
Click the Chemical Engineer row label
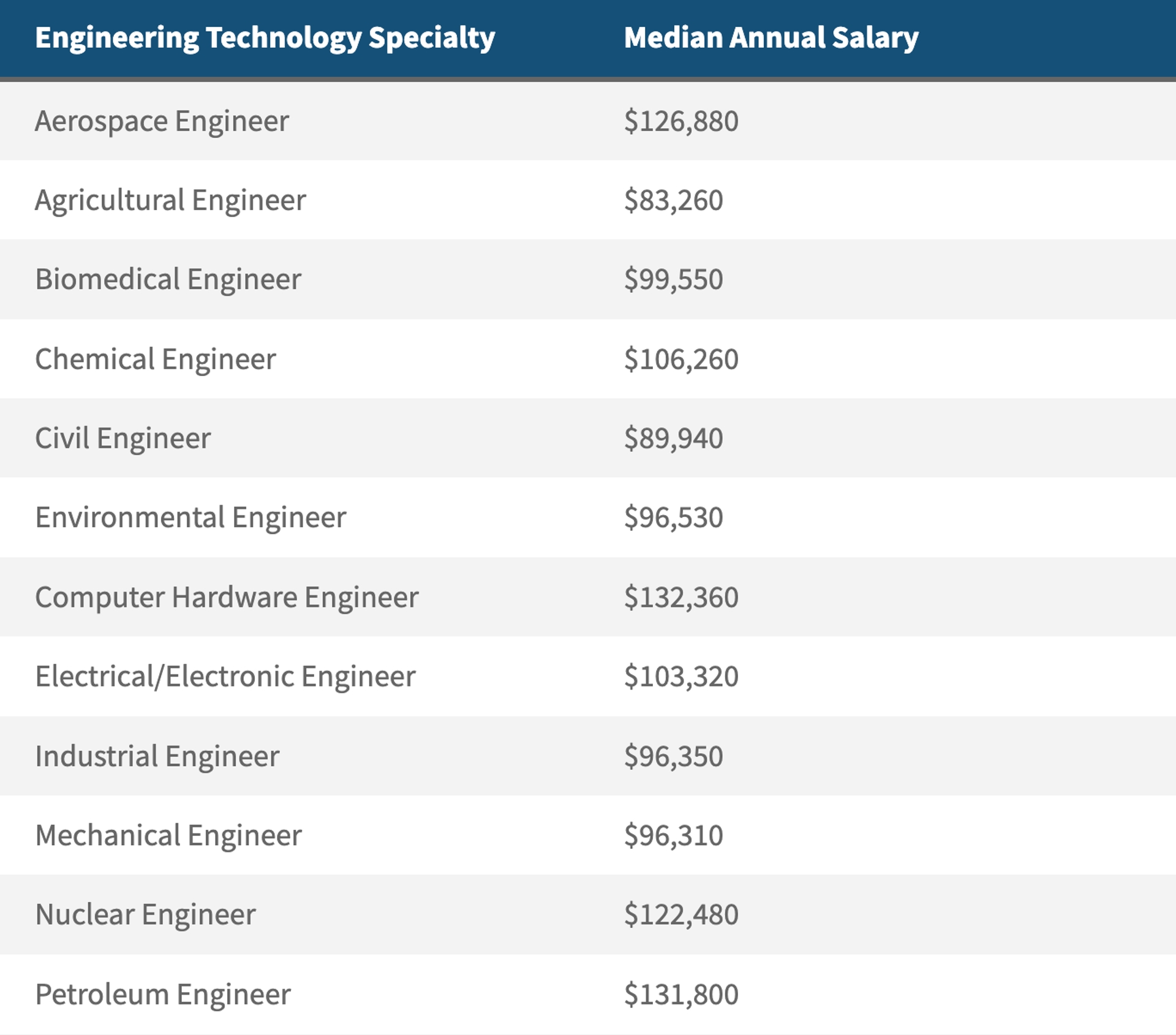tap(155, 359)
